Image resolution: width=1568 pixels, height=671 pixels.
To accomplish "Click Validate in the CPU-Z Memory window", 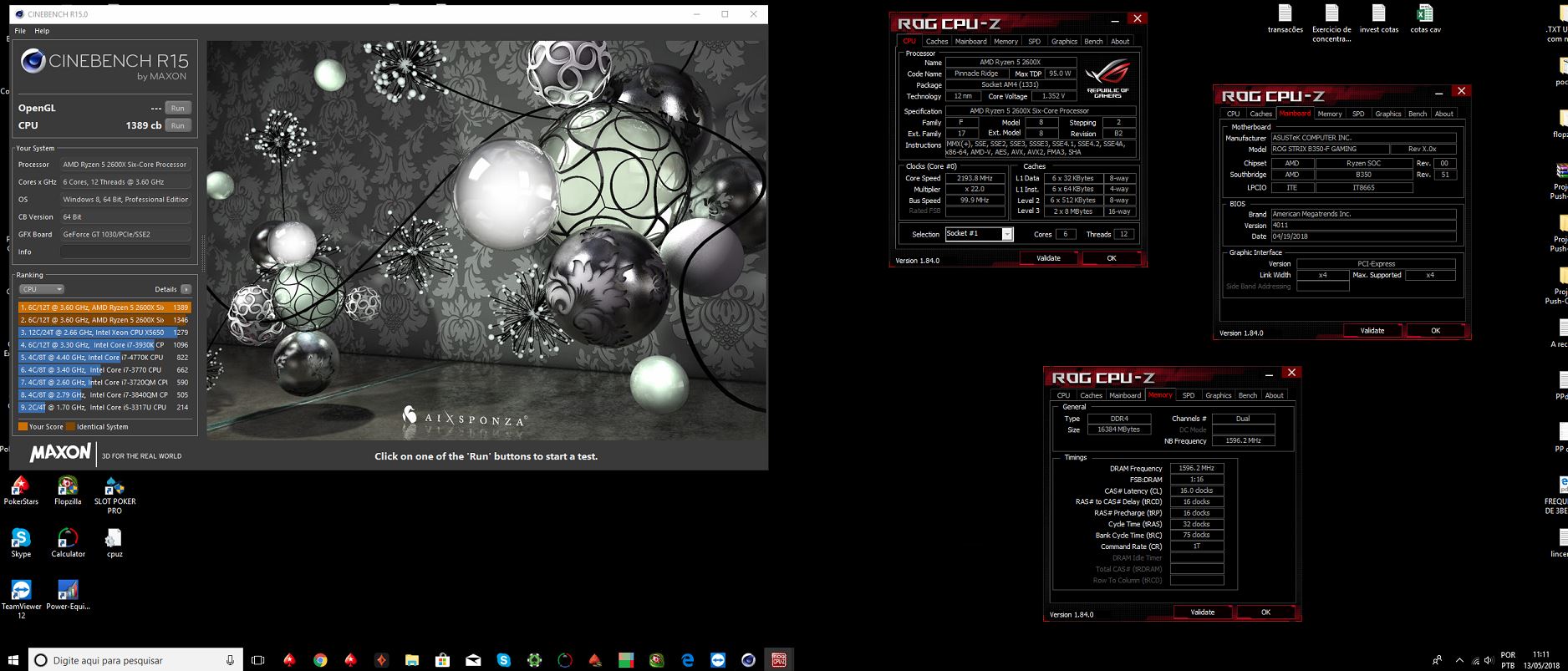I will (1203, 613).
